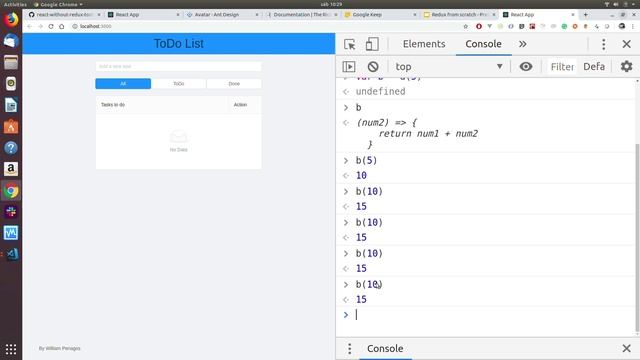Show applications grid in the dock
The image size is (640, 360).
pos(11,349)
